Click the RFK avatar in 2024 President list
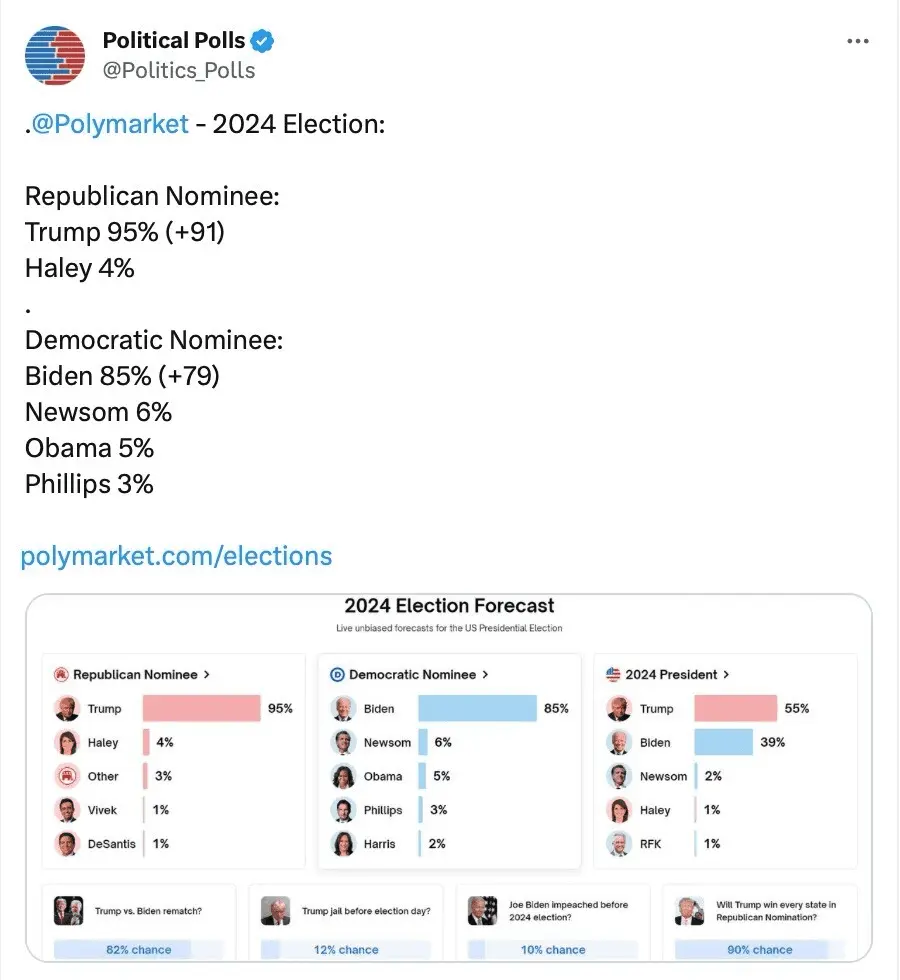 (620, 844)
